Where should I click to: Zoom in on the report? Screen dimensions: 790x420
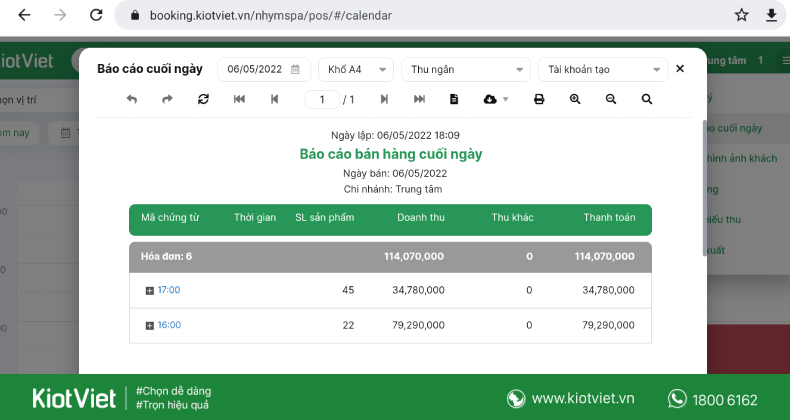coord(575,99)
